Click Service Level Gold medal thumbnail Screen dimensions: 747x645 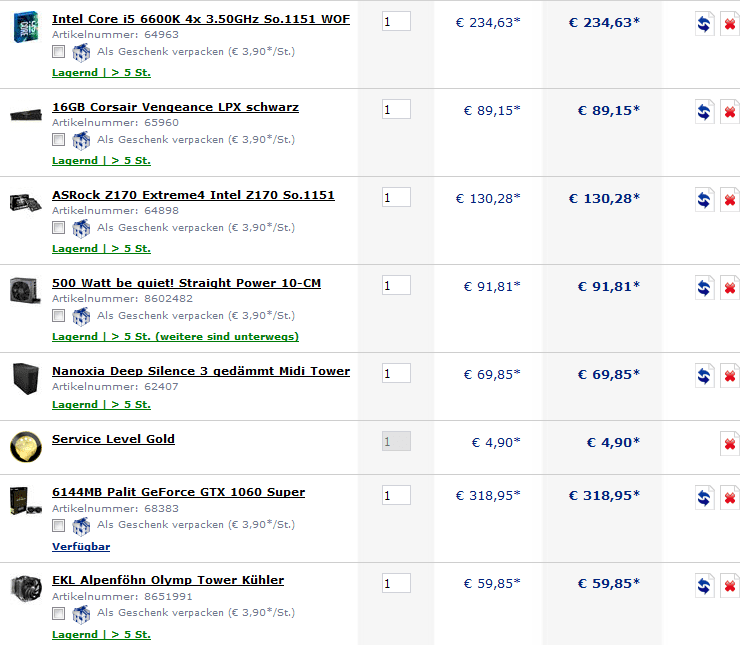(x=26, y=447)
